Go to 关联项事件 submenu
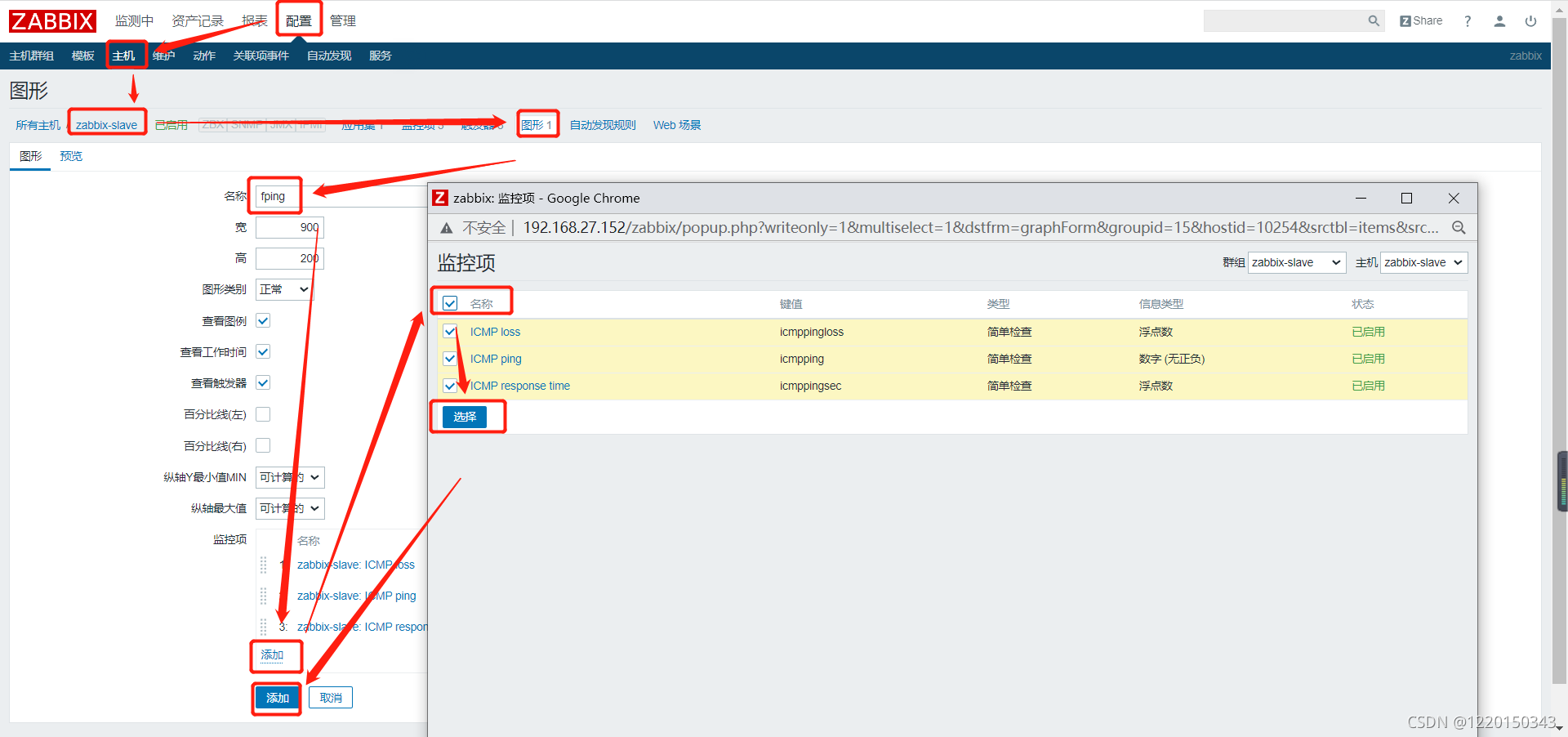Screen dimensions: 1568x737 pos(261,56)
